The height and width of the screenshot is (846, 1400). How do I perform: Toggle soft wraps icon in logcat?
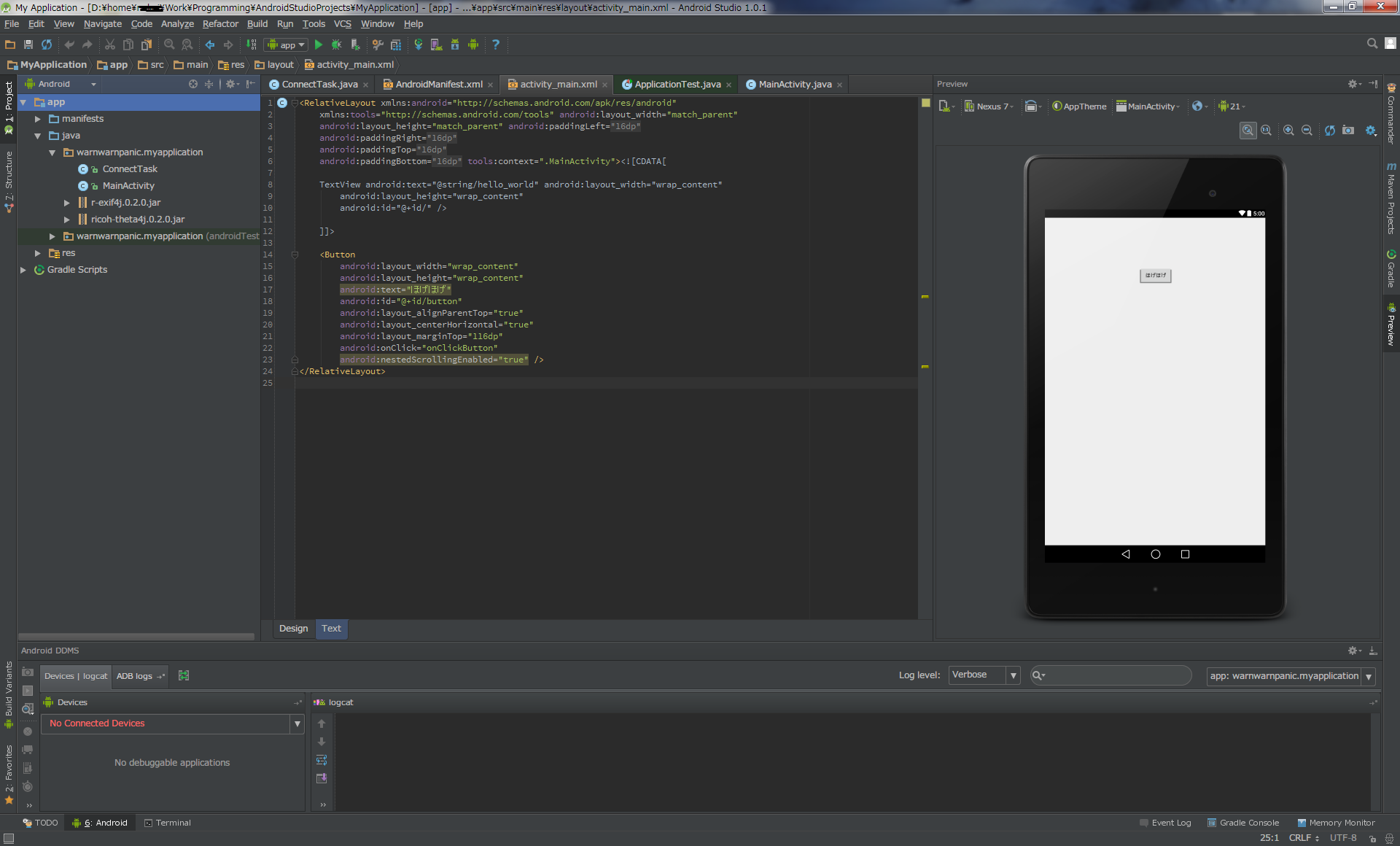(x=322, y=760)
